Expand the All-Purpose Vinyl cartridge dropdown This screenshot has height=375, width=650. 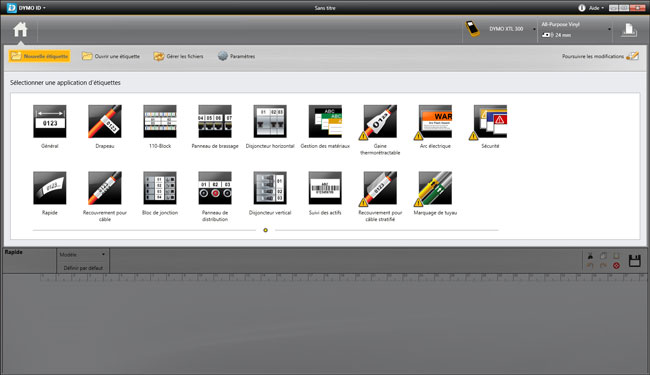[609, 29]
